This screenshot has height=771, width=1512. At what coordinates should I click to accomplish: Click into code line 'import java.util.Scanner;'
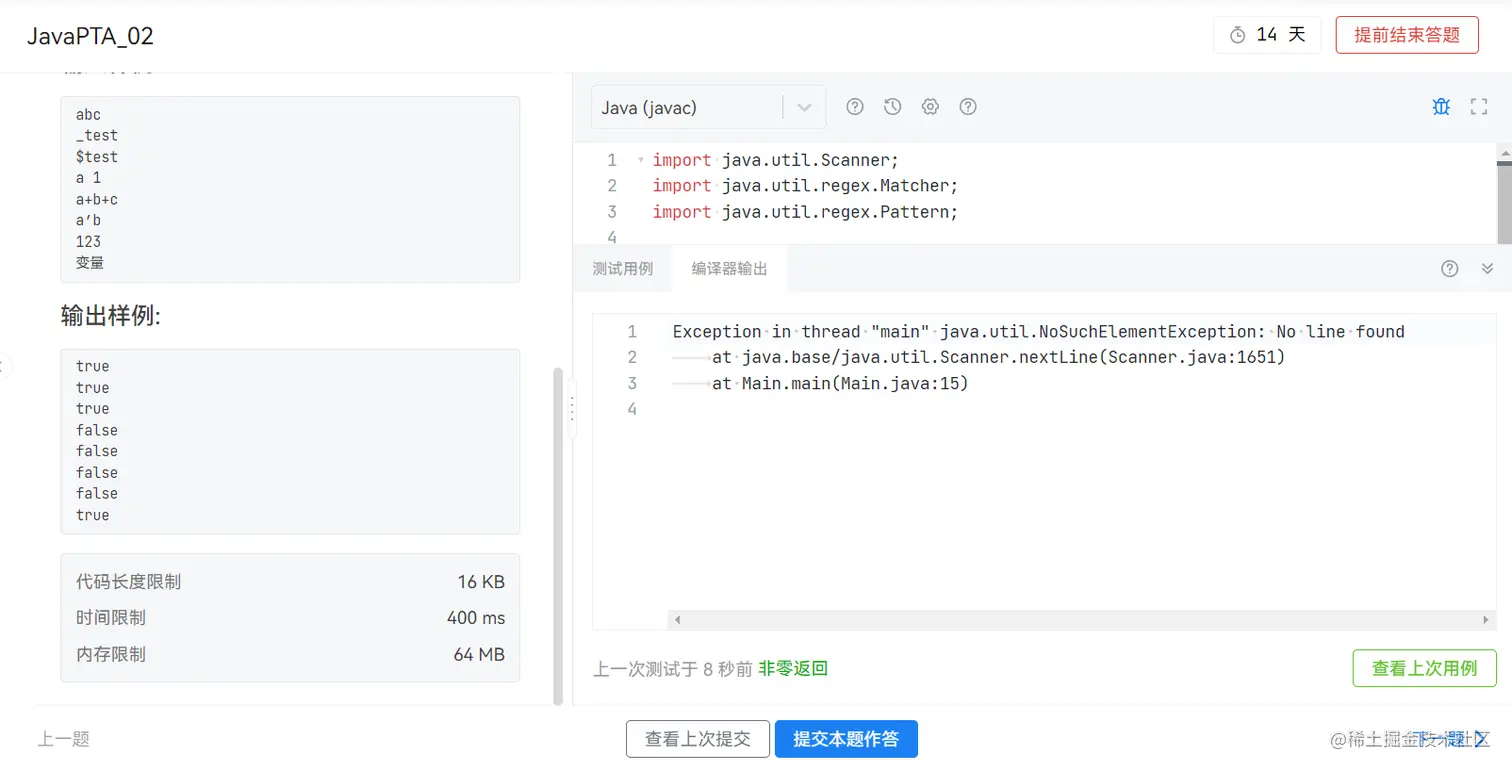(776, 160)
